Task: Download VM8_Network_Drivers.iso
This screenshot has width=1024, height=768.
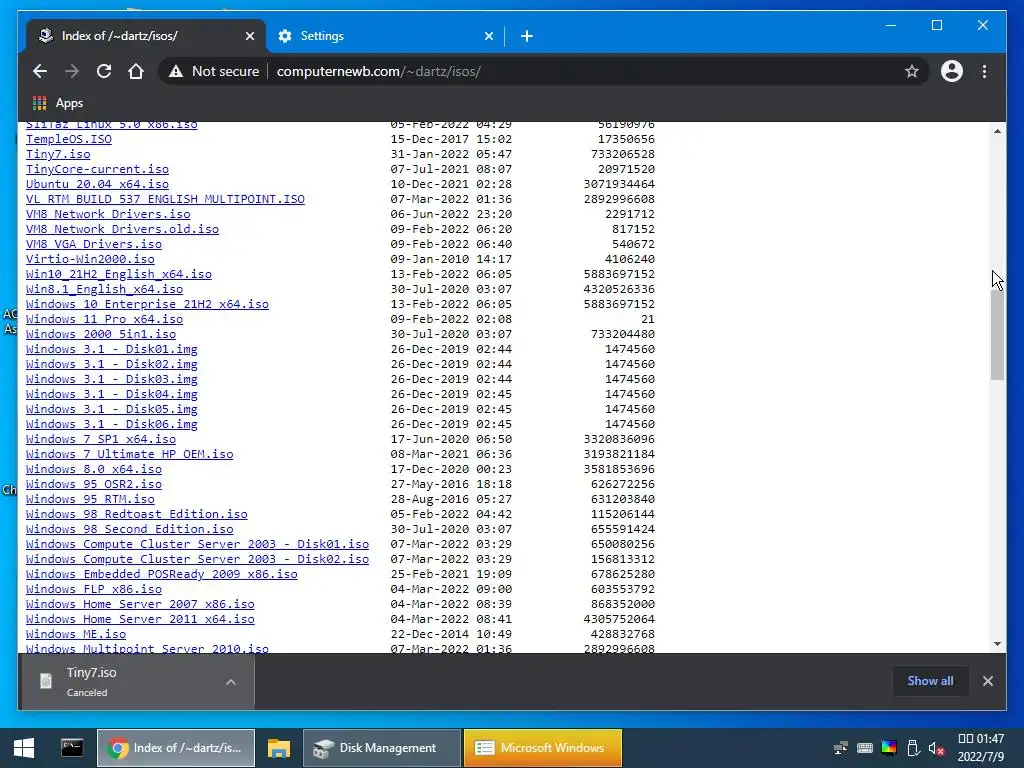Action: [x=108, y=214]
